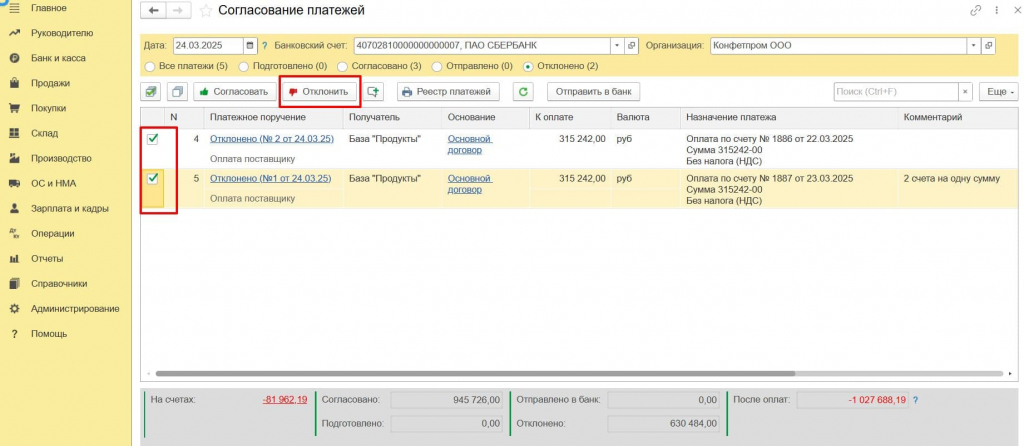Open the Еще dropdown menu

pos(999,92)
